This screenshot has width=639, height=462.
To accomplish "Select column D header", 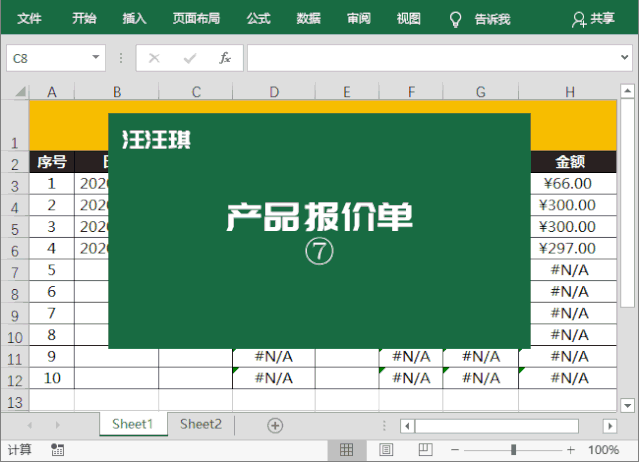I will click(x=274, y=92).
